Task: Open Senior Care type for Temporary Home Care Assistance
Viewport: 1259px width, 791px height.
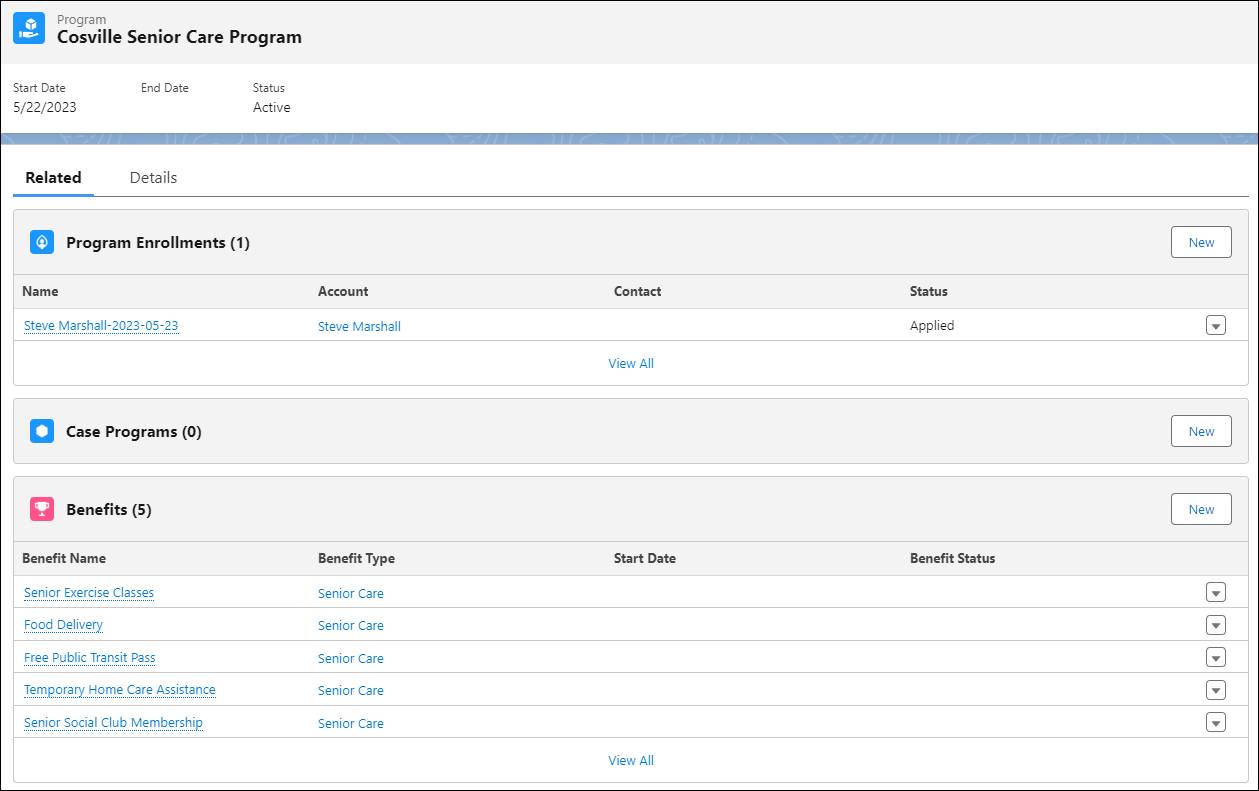Action: click(351, 690)
